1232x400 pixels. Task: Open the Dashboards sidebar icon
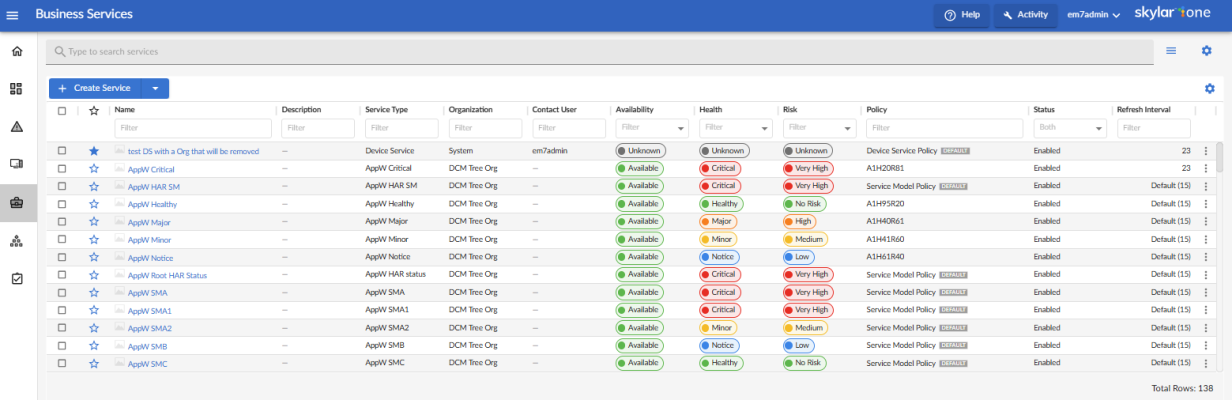pos(16,89)
